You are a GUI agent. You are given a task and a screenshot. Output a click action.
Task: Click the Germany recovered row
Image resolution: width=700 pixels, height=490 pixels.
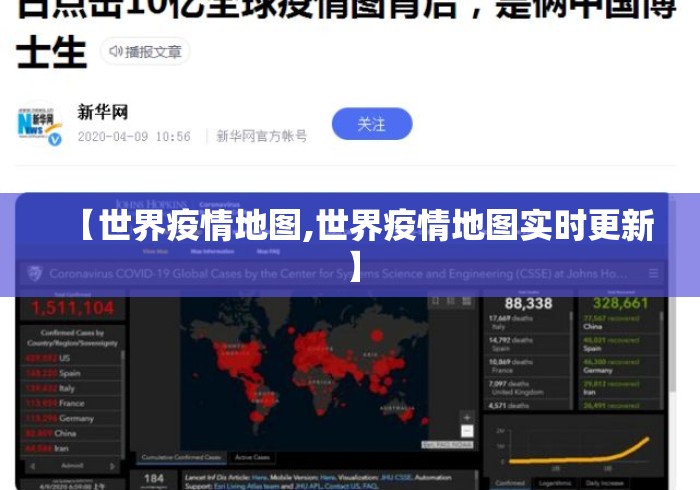point(621,366)
